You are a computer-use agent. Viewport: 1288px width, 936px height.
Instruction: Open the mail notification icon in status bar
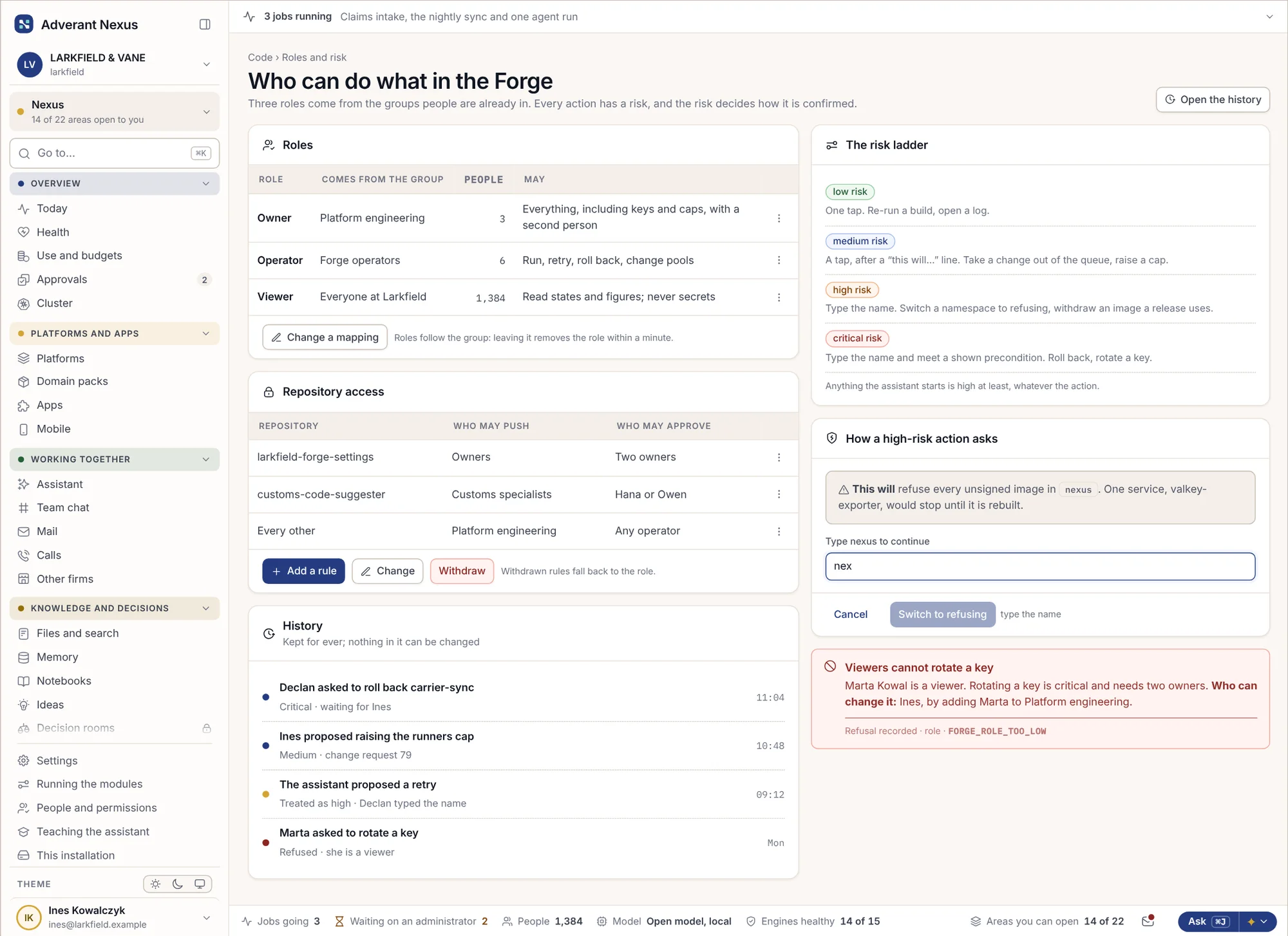coord(1148,921)
